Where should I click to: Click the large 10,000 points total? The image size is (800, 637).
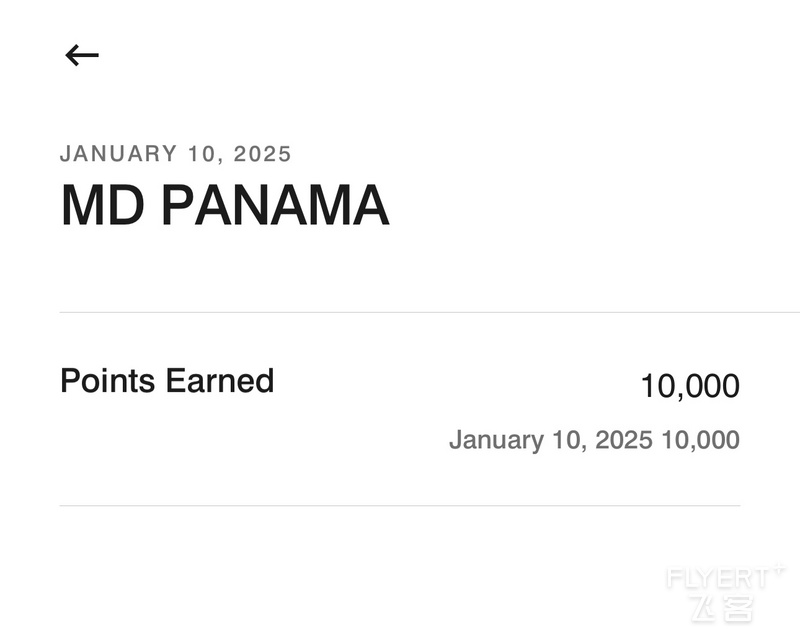[x=690, y=386]
